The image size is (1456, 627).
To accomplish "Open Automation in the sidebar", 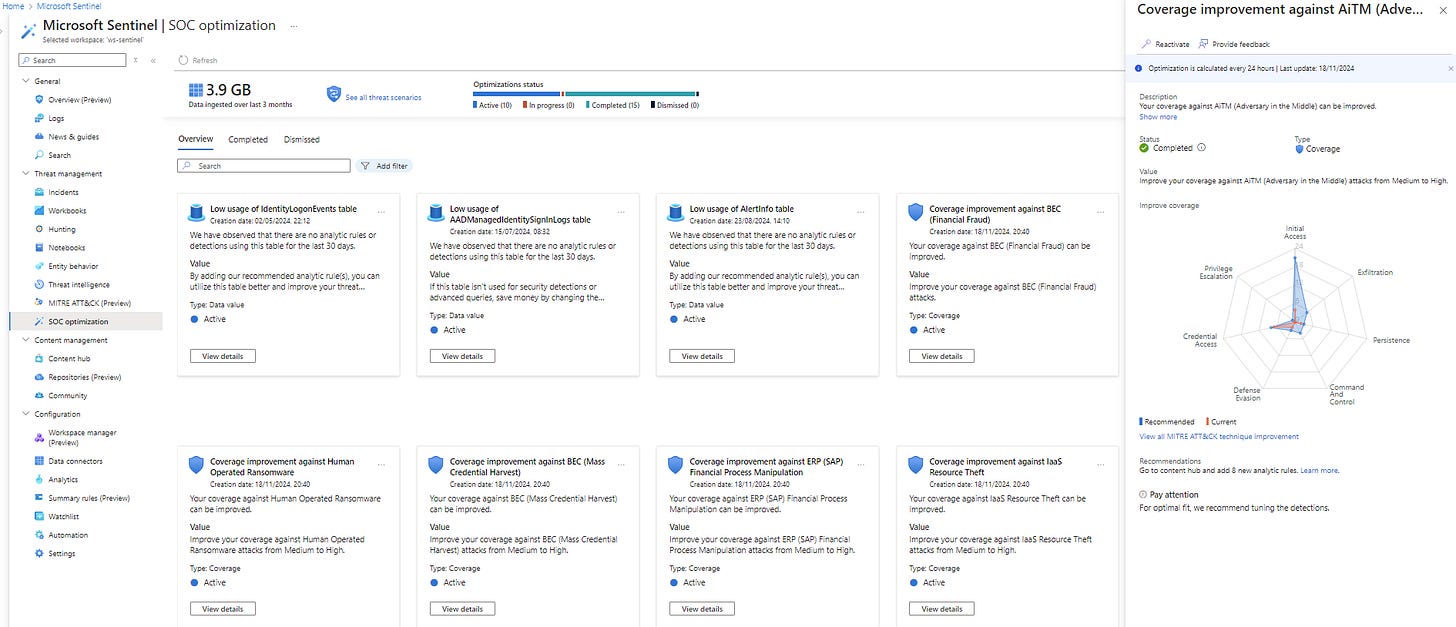I will tap(68, 535).
